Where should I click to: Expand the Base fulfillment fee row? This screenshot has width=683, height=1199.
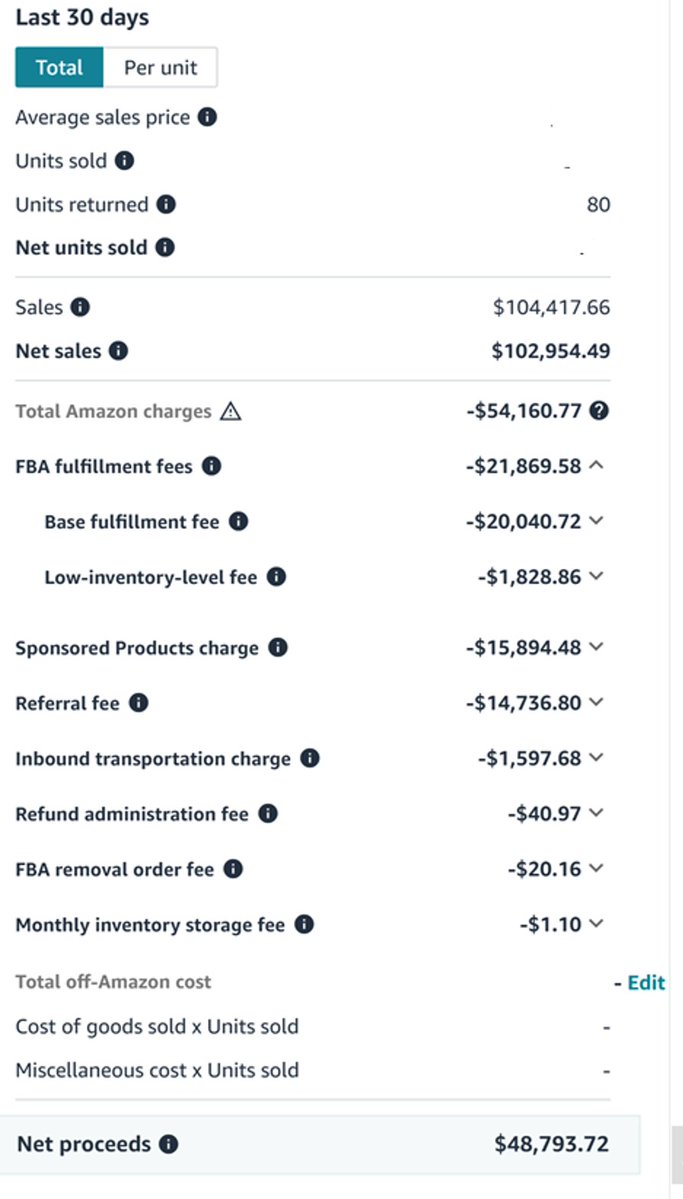597,522
